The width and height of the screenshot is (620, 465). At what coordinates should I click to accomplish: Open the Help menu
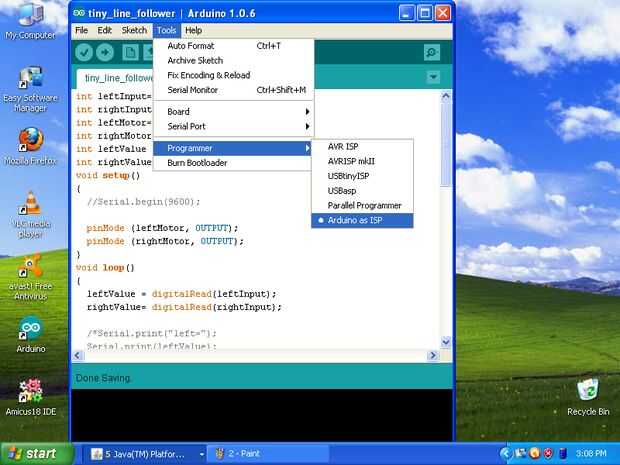pos(194,30)
